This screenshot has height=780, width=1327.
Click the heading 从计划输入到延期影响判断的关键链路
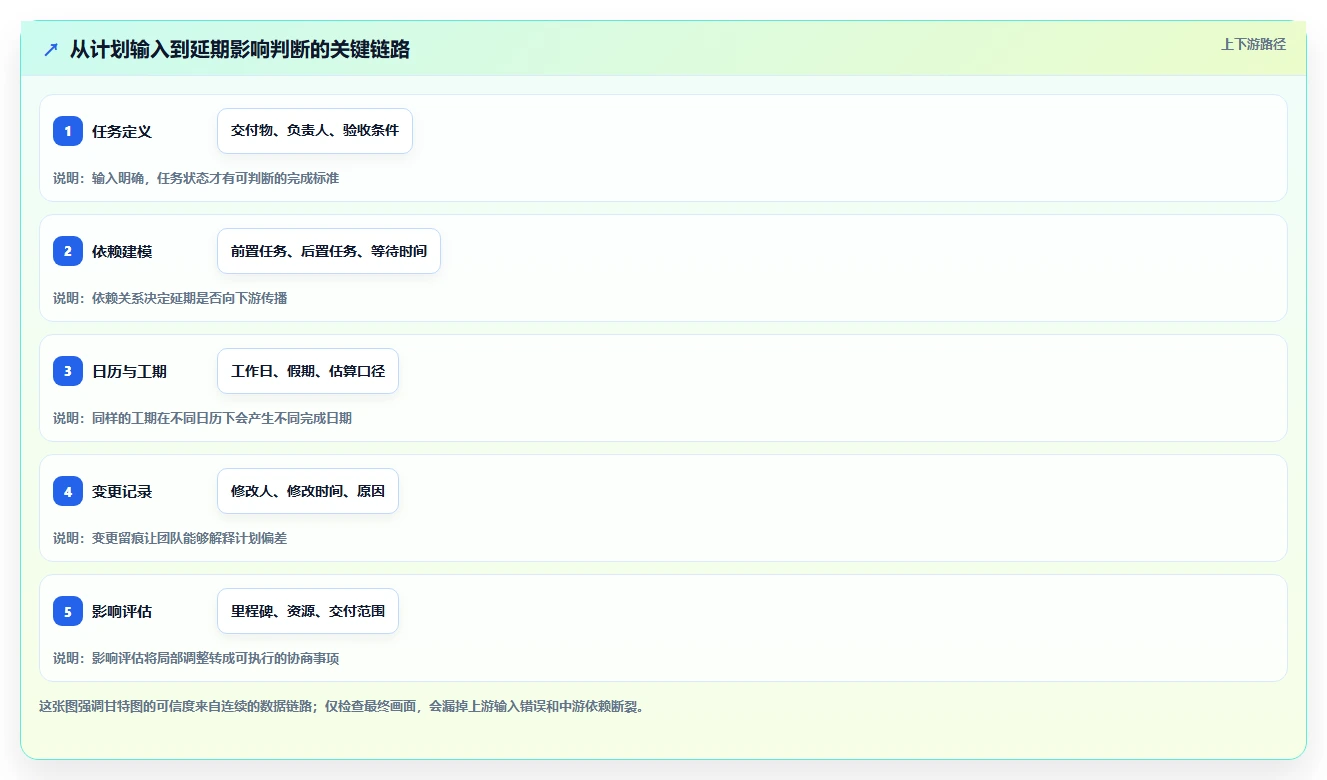coord(240,49)
